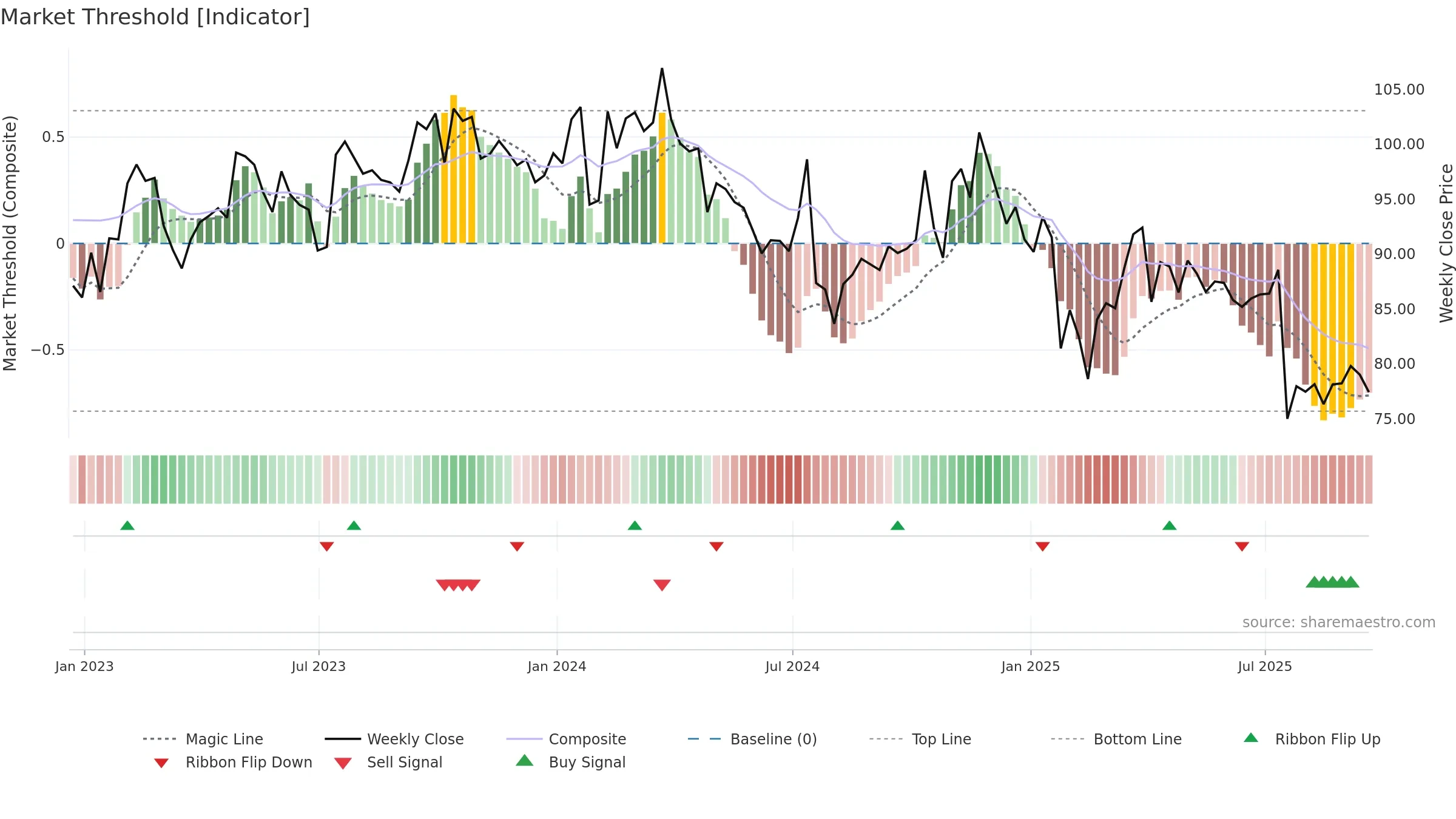Click the dark green ribbon segment around late 2024
The image size is (1456, 819).
pos(988,479)
